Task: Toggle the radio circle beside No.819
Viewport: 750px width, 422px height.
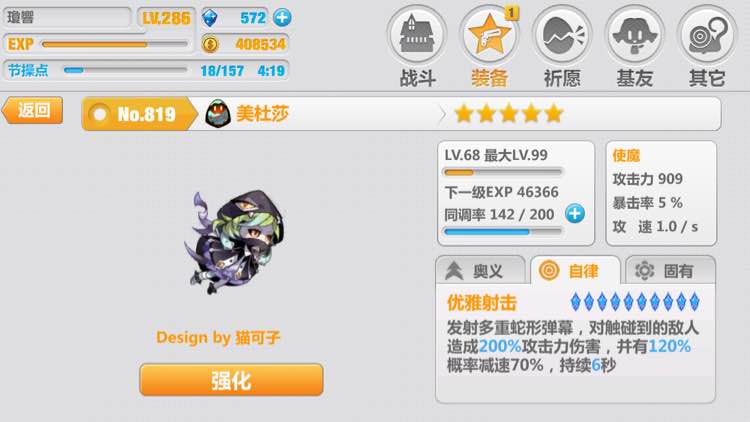Action: pos(99,114)
